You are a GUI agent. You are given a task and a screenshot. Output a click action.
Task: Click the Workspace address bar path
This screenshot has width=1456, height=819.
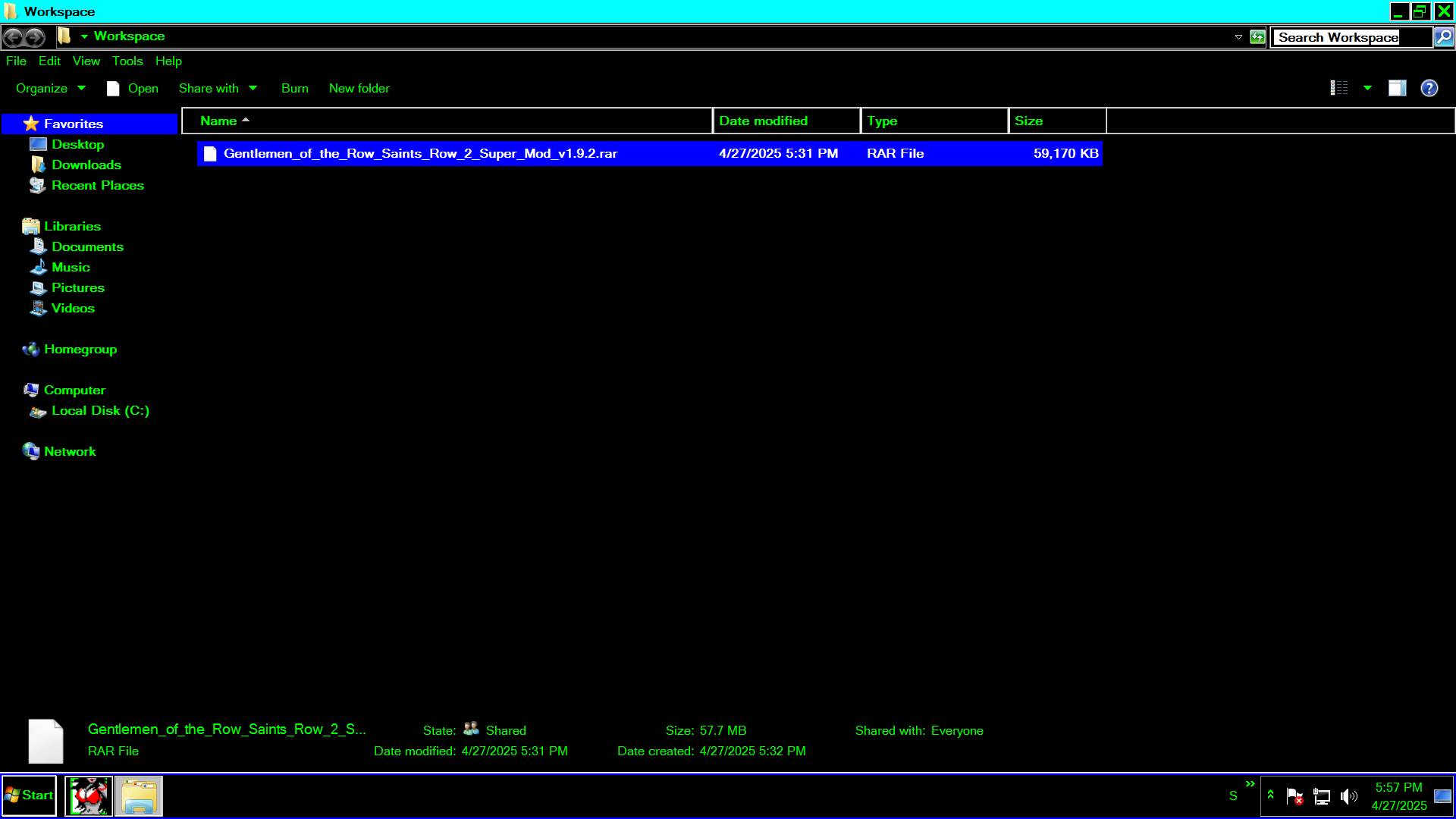pos(129,36)
